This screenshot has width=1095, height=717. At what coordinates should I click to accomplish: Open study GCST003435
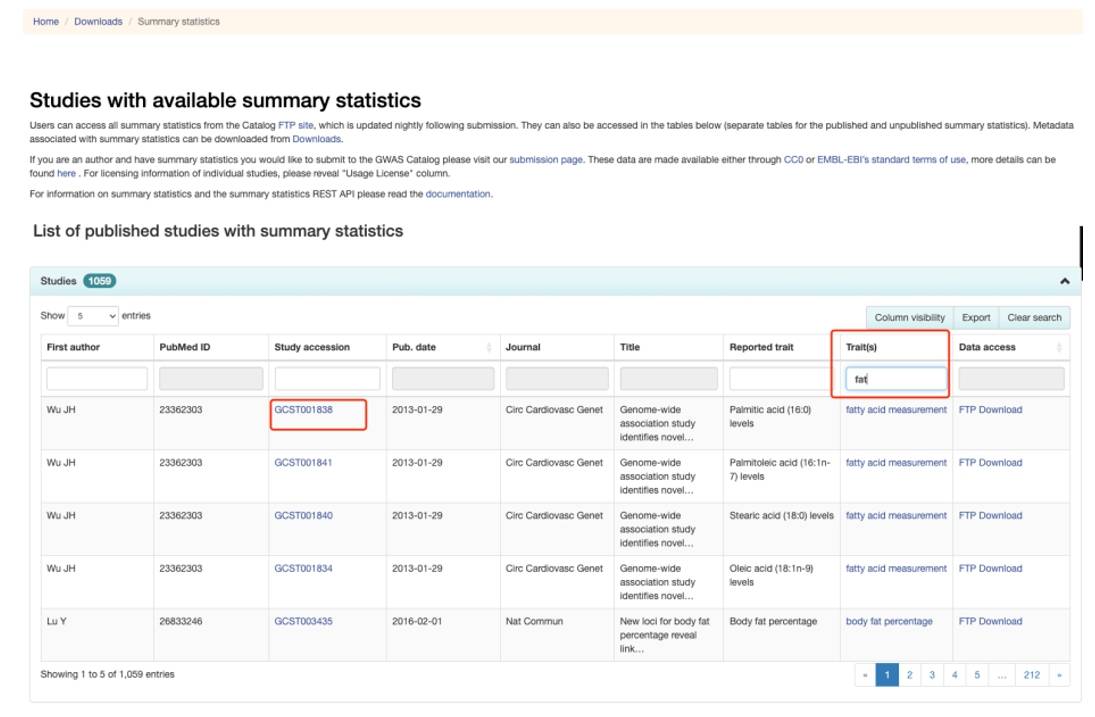303,621
